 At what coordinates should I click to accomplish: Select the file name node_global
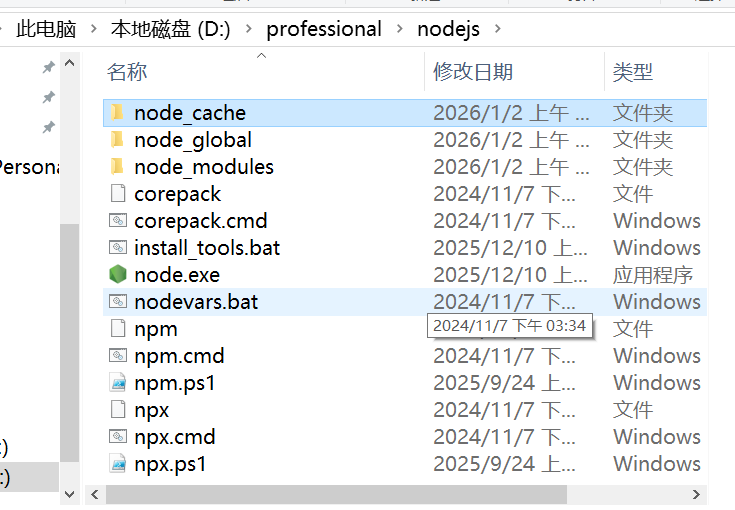(193, 140)
